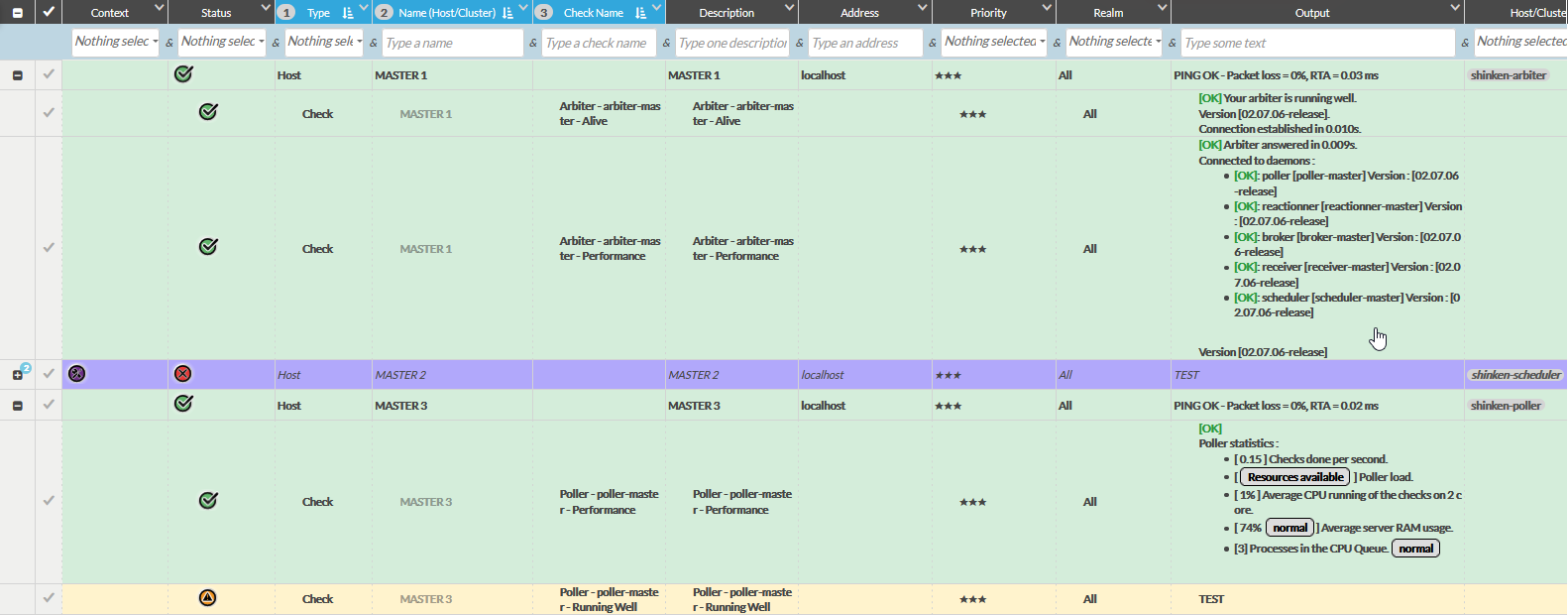
Task: Select the MASTER 1 host row checkmark
Action: pos(49,74)
